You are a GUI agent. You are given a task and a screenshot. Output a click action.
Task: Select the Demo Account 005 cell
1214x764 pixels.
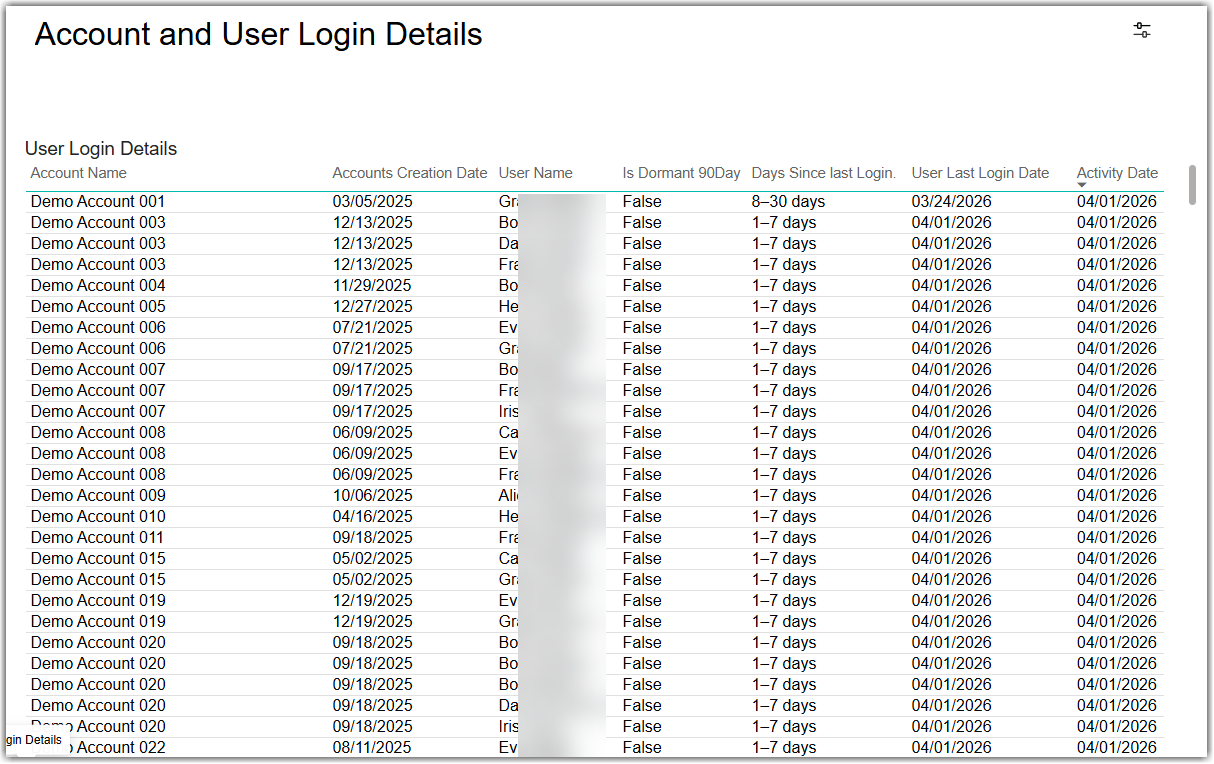[x=98, y=306]
